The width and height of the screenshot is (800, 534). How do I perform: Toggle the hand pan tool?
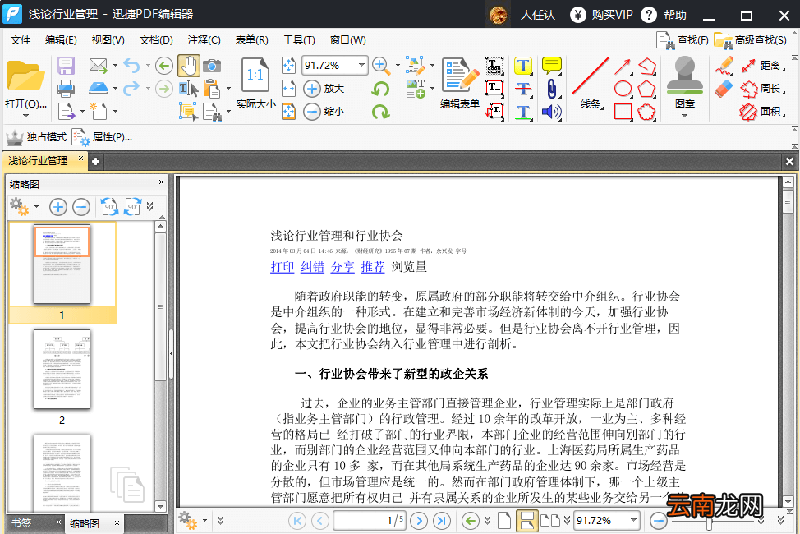pos(188,66)
